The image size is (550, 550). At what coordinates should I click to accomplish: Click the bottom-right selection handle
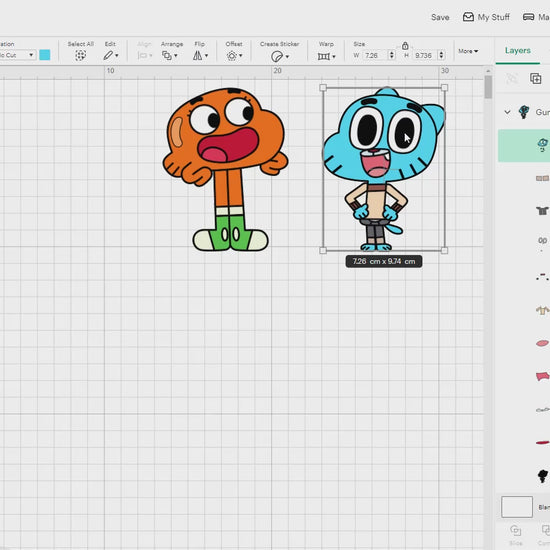point(444,250)
